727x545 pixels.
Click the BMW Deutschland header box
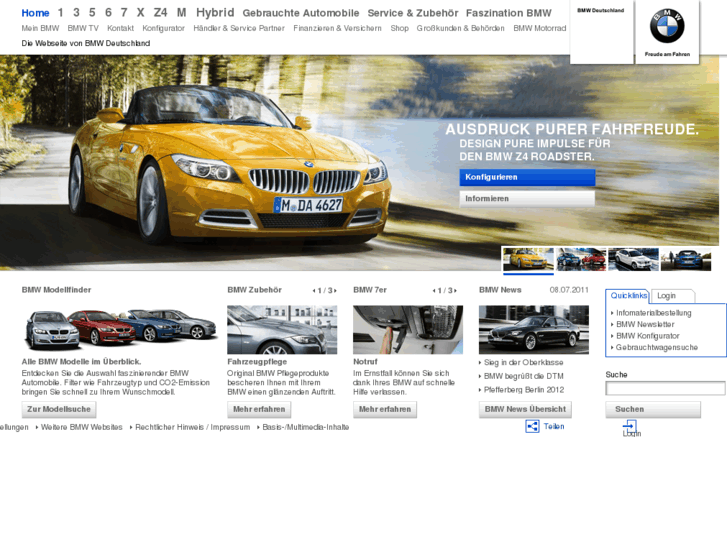[x=601, y=32]
